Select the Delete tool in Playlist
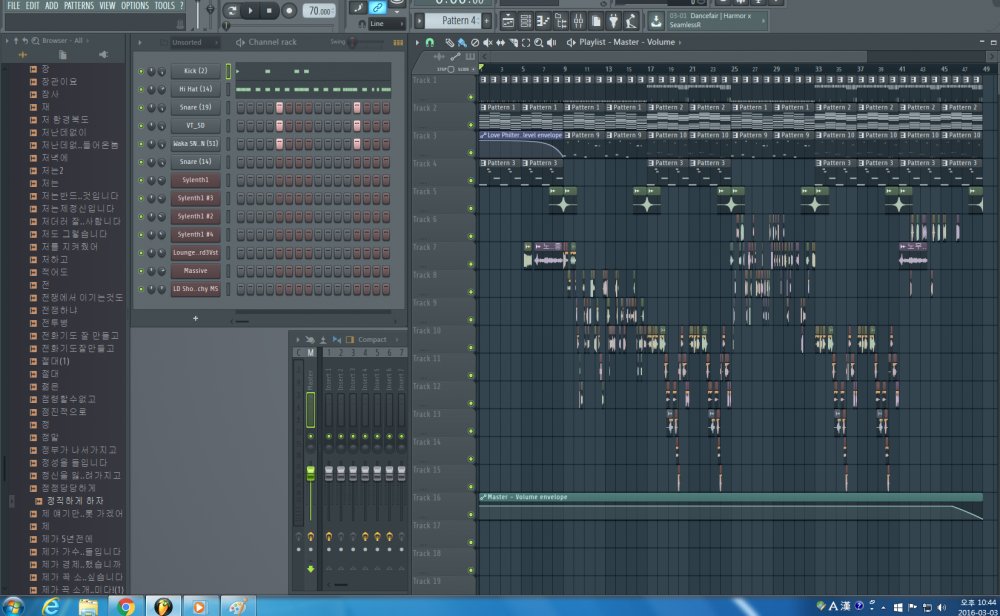 click(x=475, y=43)
